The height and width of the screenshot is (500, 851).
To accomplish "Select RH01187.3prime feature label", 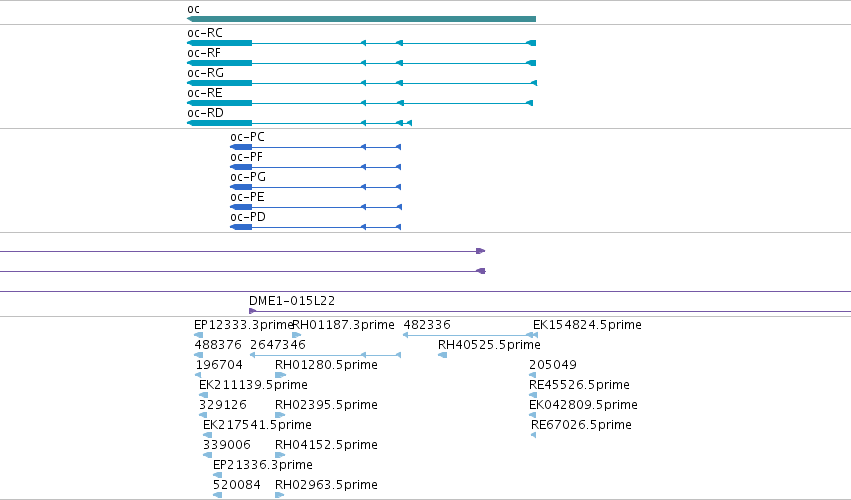I will [344, 325].
